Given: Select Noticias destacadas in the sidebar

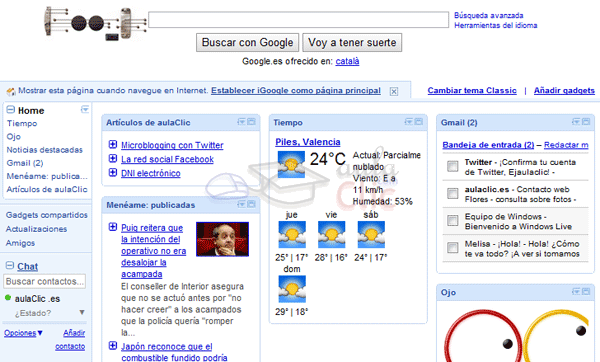Looking at the screenshot, I should [x=44, y=150].
